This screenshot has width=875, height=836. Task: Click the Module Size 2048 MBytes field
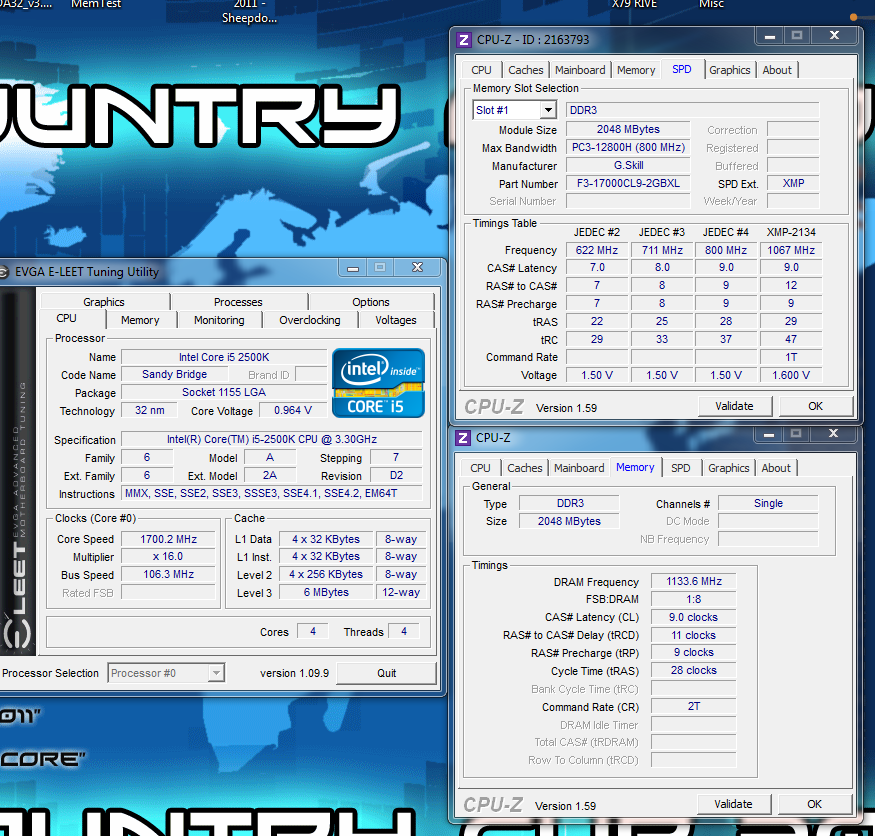(x=628, y=129)
